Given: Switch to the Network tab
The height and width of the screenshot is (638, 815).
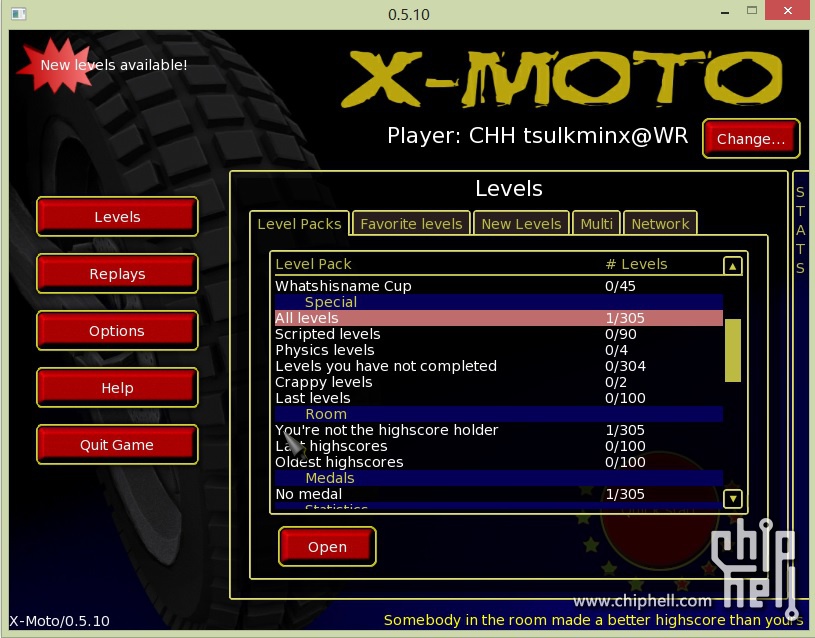Looking at the screenshot, I should pyautogui.click(x=660, y=224).
